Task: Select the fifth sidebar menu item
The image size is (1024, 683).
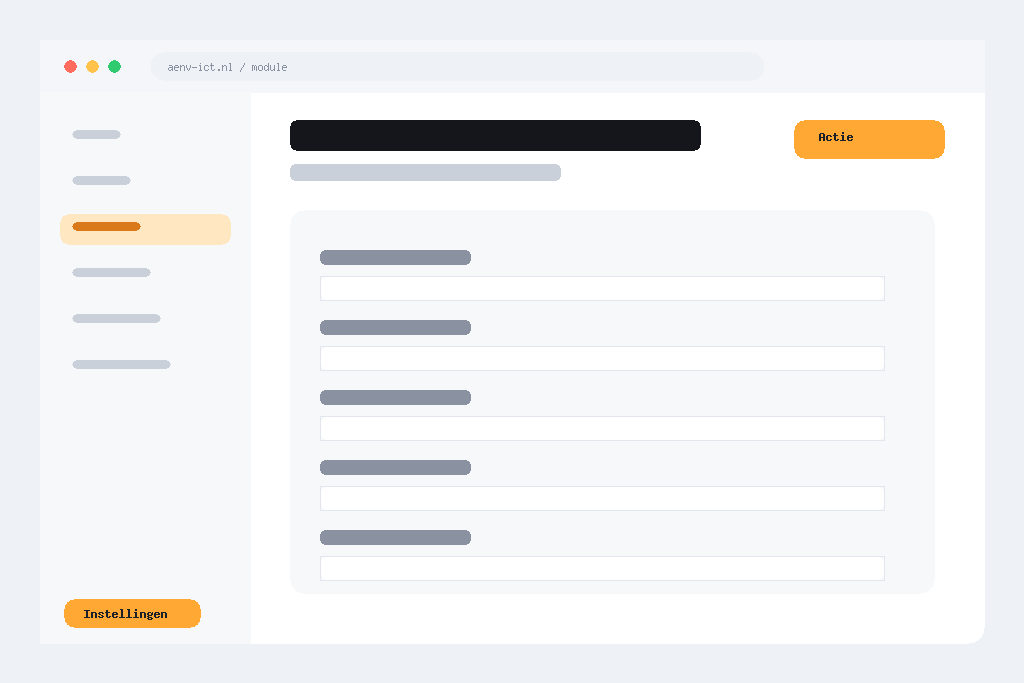Action: 116,319
